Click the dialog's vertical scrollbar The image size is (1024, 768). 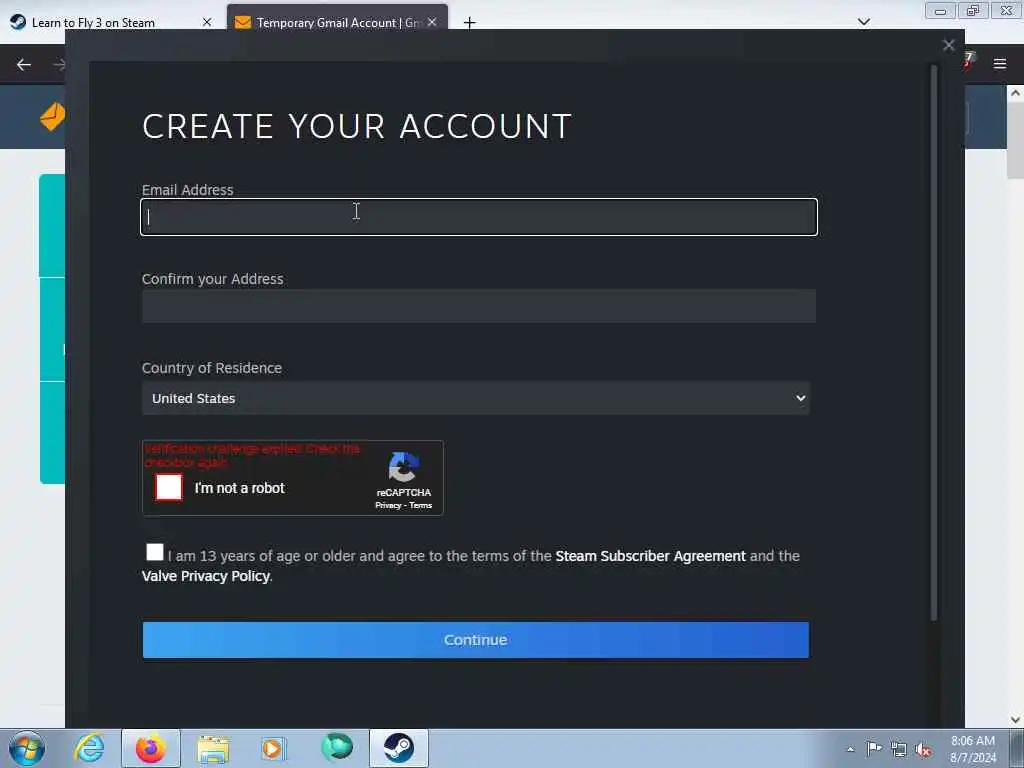pos(934,343)
